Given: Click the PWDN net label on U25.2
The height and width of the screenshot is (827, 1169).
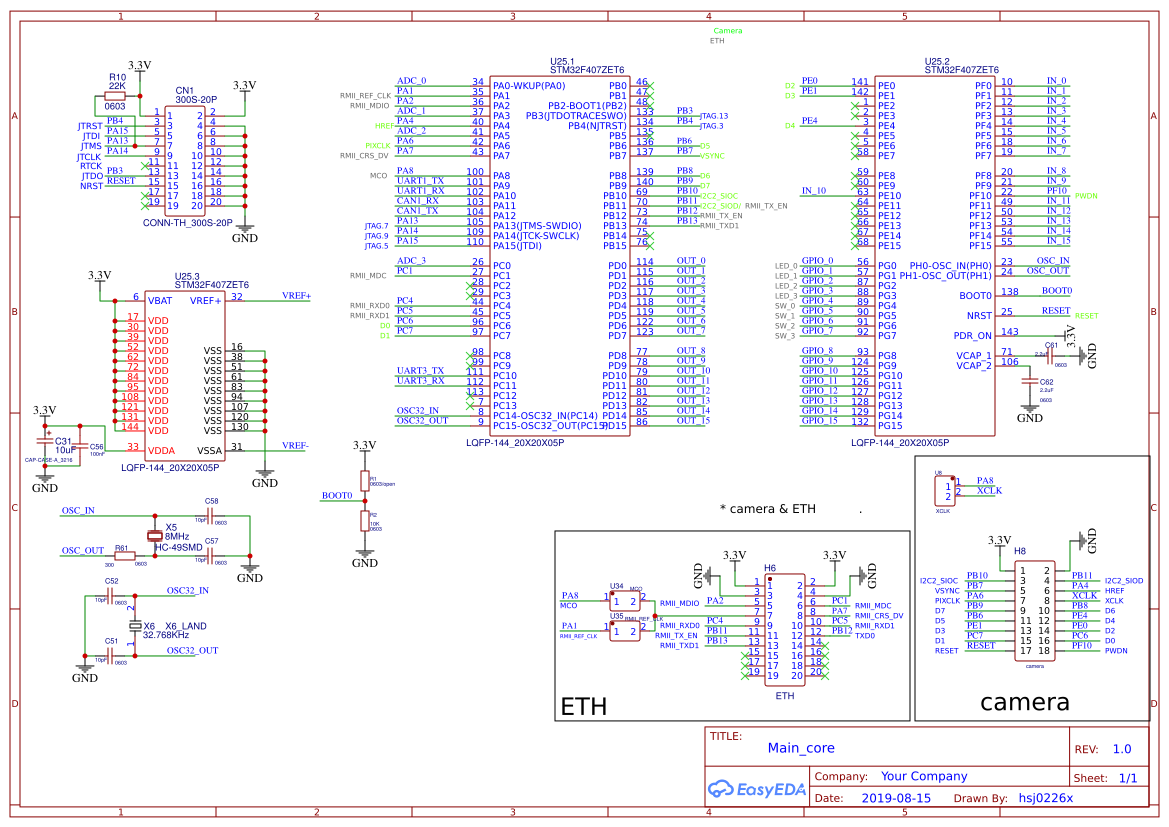Looking at the screenshot, I should pos(1087,196).
